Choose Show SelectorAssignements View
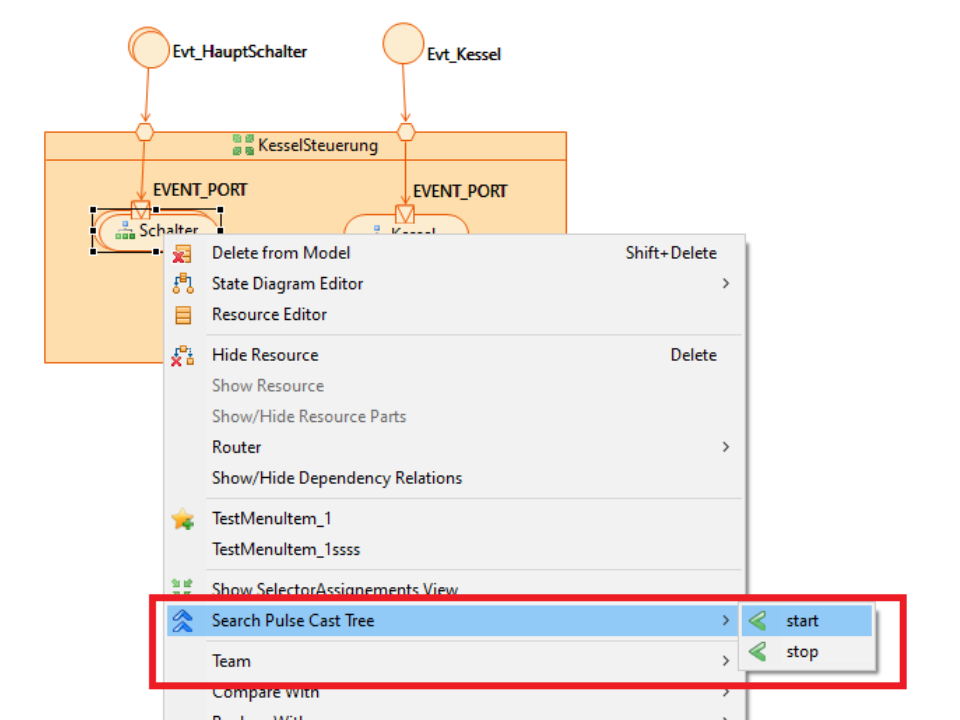Screen dimensions: 960x720 pyautogui.click(x=335, y=589)
